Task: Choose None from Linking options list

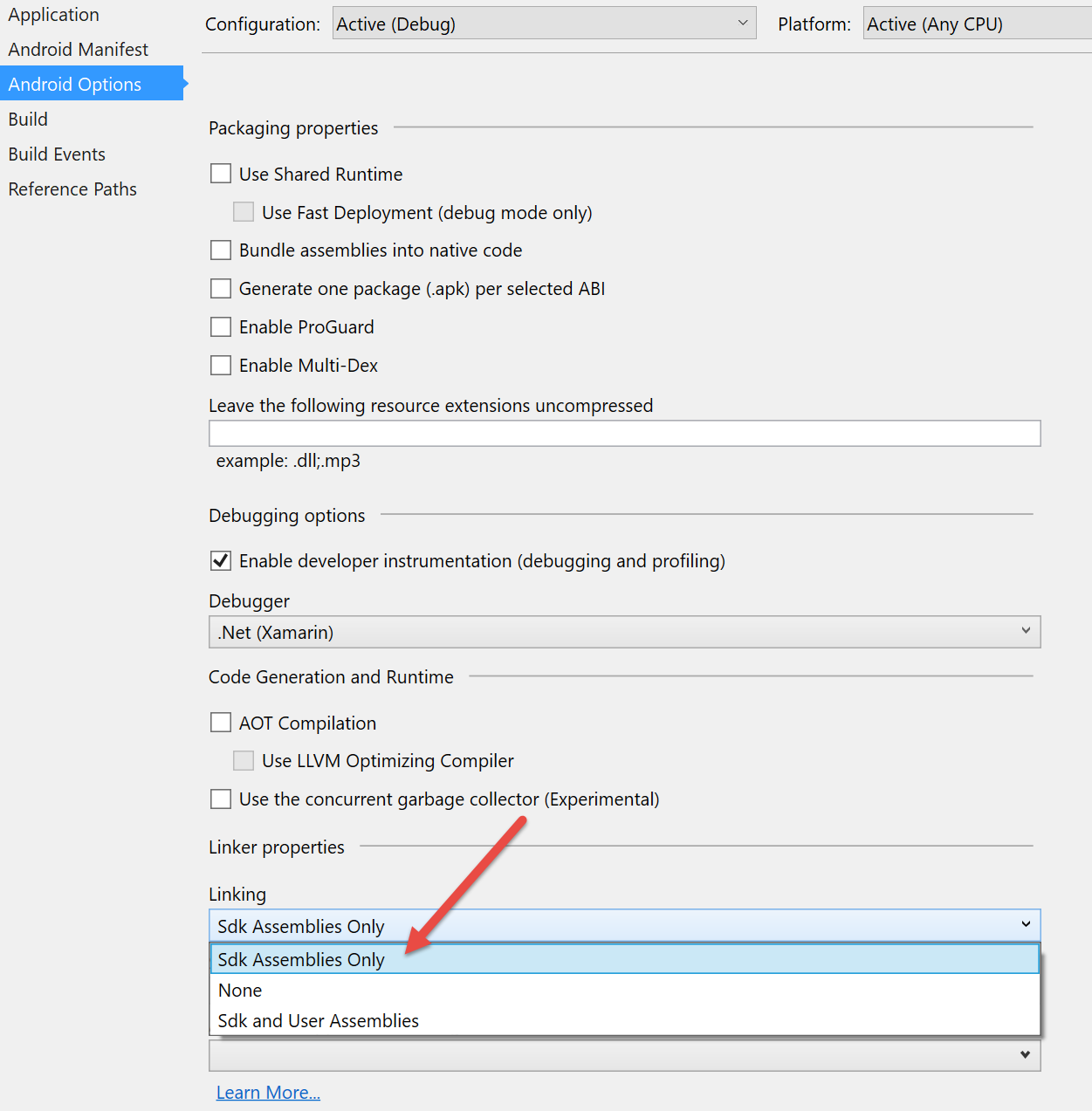Action: 241,991
